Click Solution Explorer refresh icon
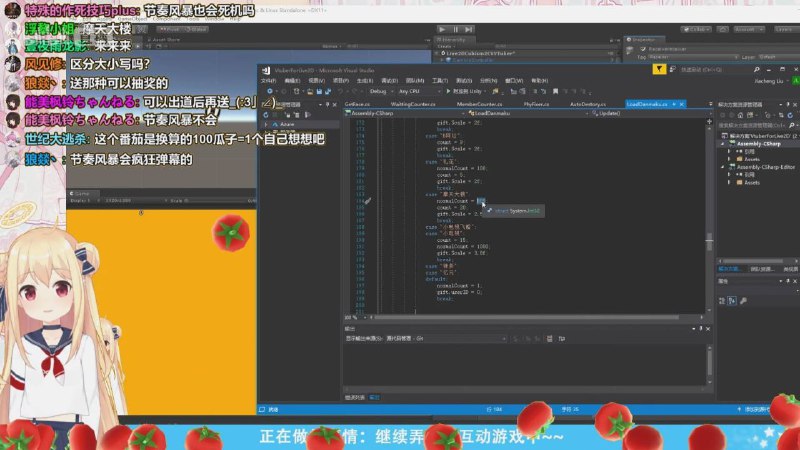 tap(790, 115)
